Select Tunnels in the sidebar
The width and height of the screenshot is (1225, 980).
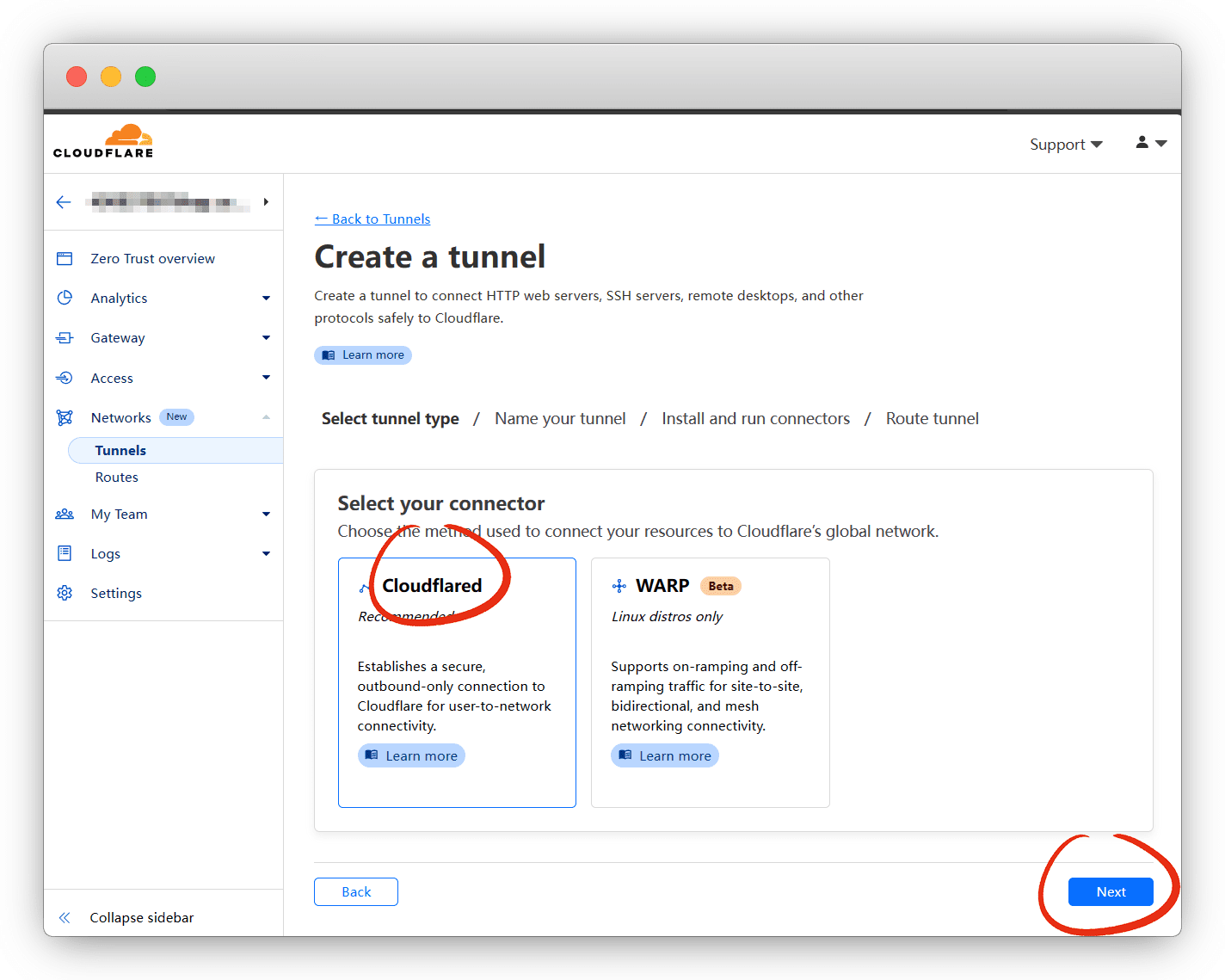pyautogui.click(x=120, y=451)
